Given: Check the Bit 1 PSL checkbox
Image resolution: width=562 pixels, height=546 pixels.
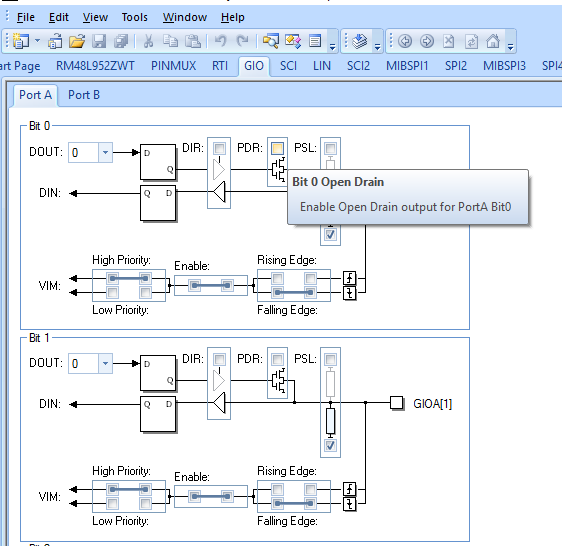Looking at the screenshot, I should pos(330,359).
